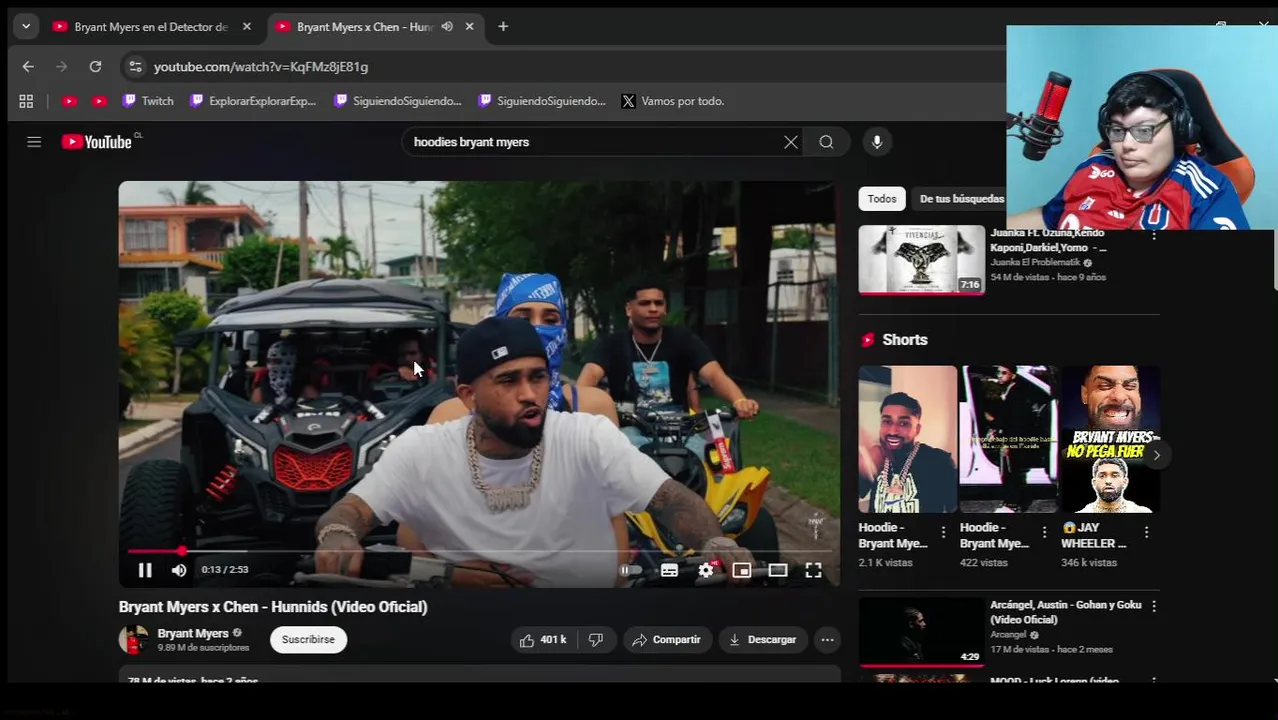The height and width of the screenshot is (720, 1278).
Task: Select the Todos filter chip
Action: coord(882,199)
